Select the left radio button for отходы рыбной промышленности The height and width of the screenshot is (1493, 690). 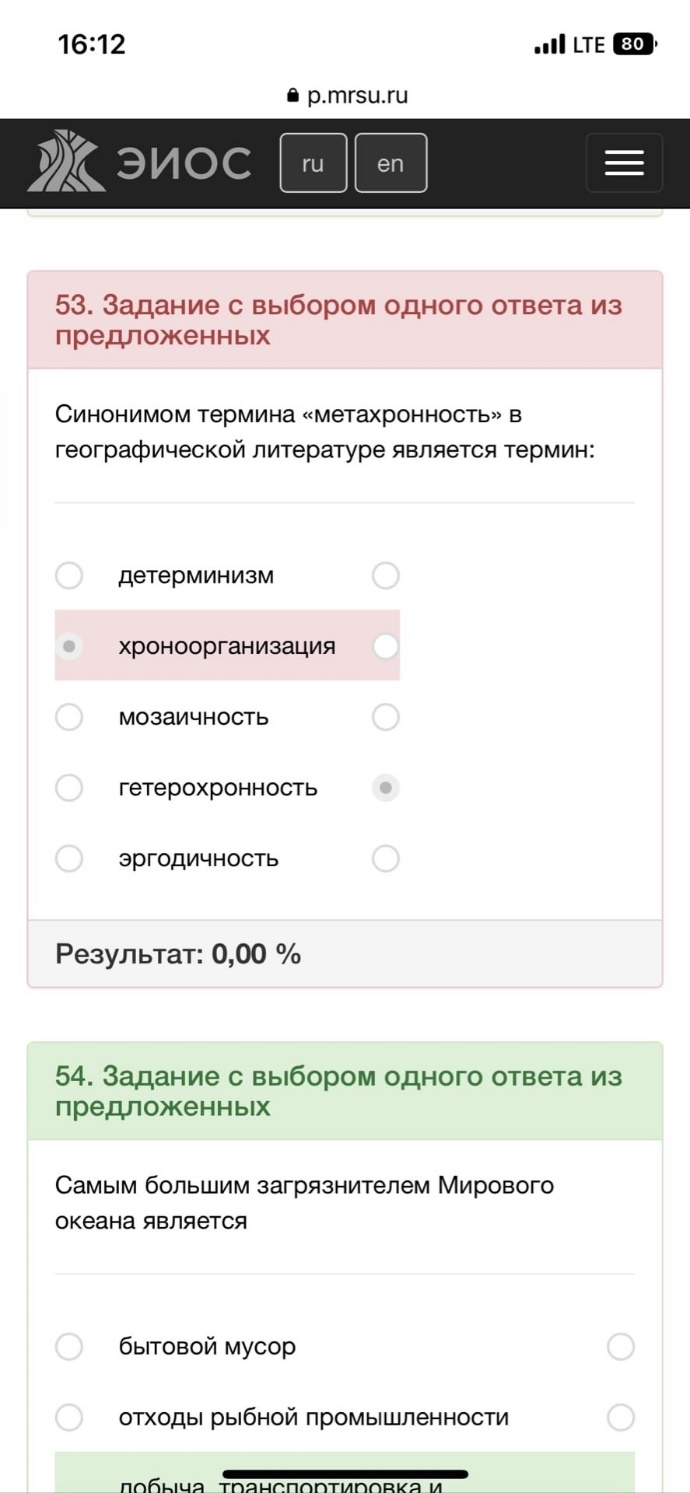[69, 1417]
